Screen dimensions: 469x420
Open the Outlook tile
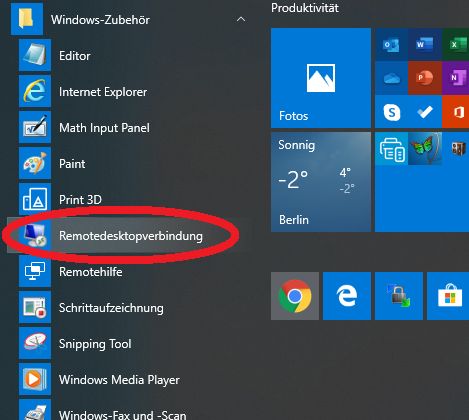[x=391, y=44]
